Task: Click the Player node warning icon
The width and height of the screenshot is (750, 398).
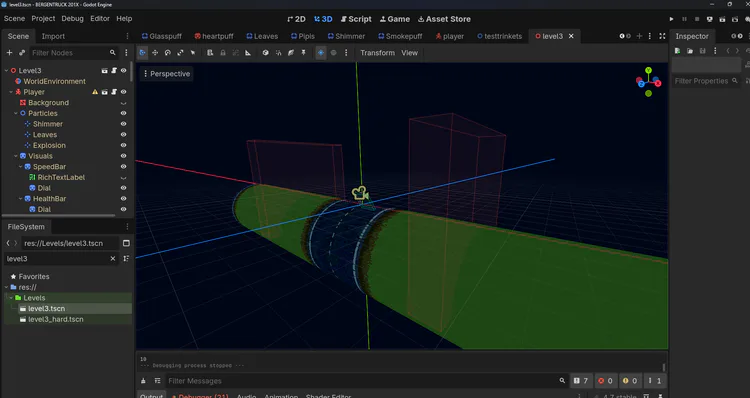Action: tap(95, 92)
